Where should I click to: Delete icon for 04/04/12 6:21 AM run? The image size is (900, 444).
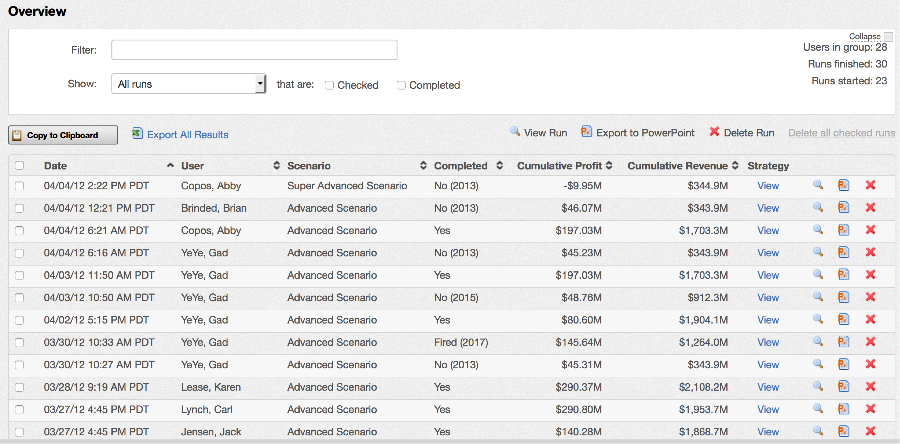(x=870, y=229)
